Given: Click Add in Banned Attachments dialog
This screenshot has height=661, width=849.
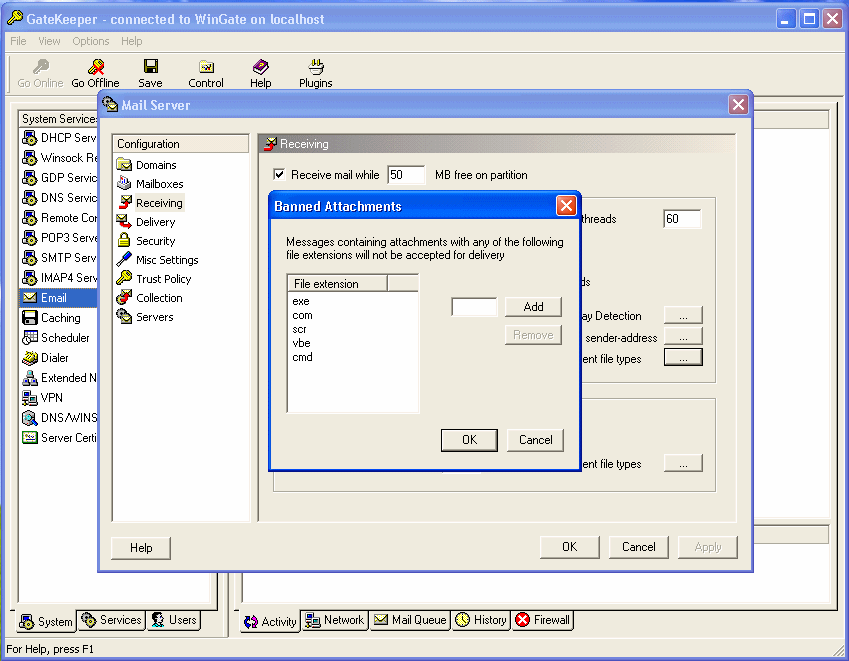Looking at the screenshot, I should pyautogui.click(x=533, y=307).
